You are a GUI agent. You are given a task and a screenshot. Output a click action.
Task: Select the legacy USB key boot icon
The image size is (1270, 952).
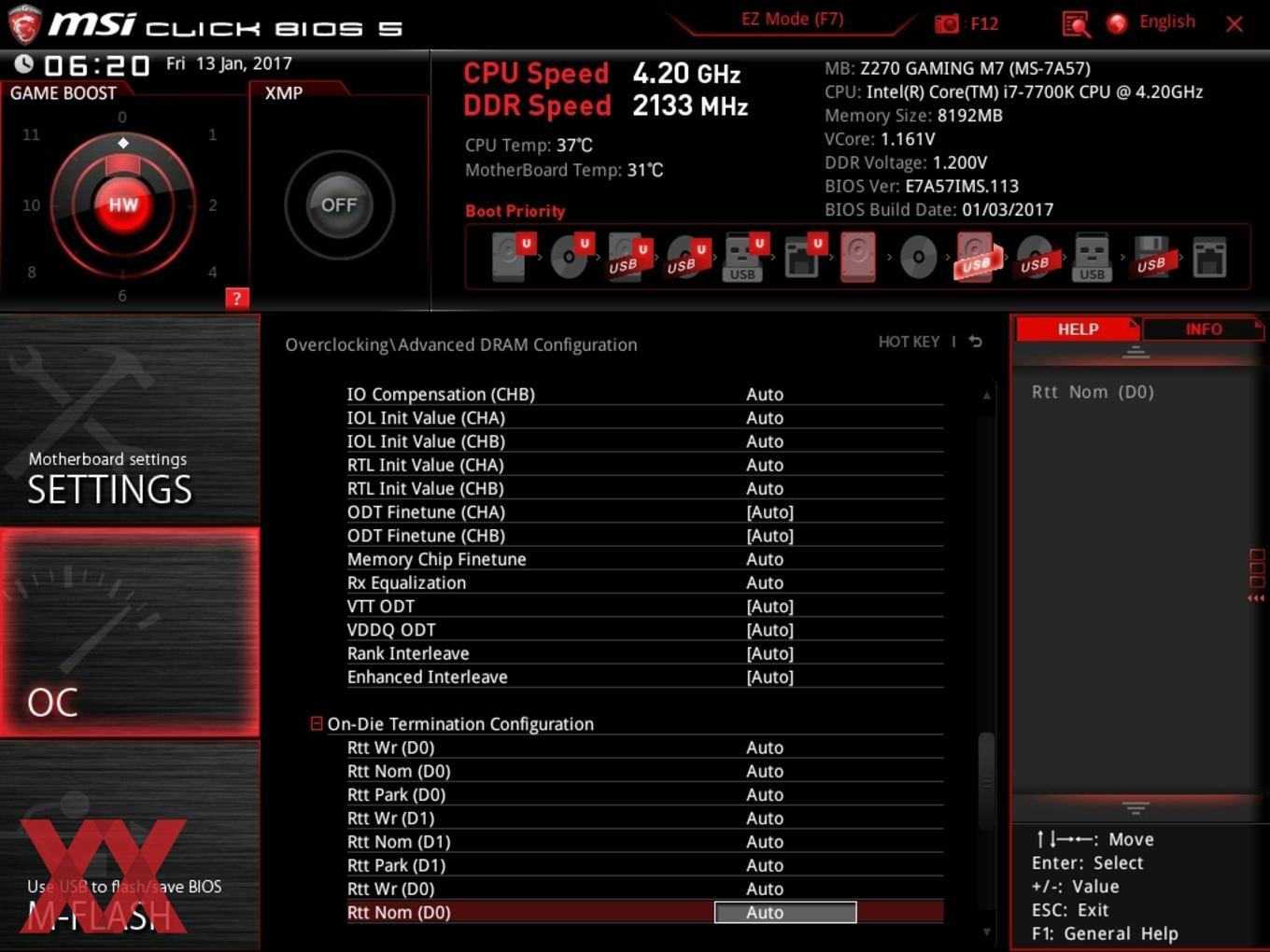(1092, 257)
